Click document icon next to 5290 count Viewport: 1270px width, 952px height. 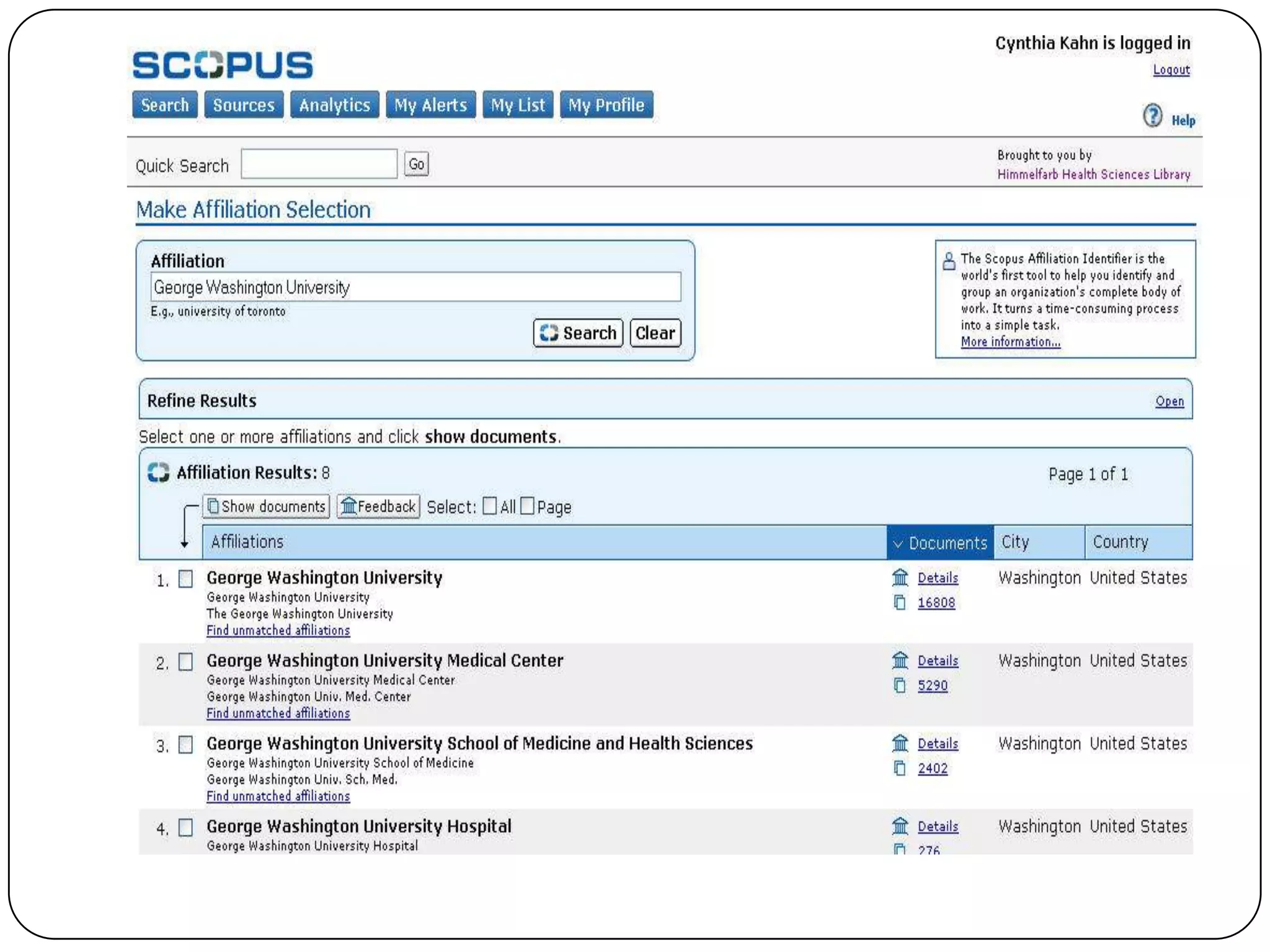900,685
